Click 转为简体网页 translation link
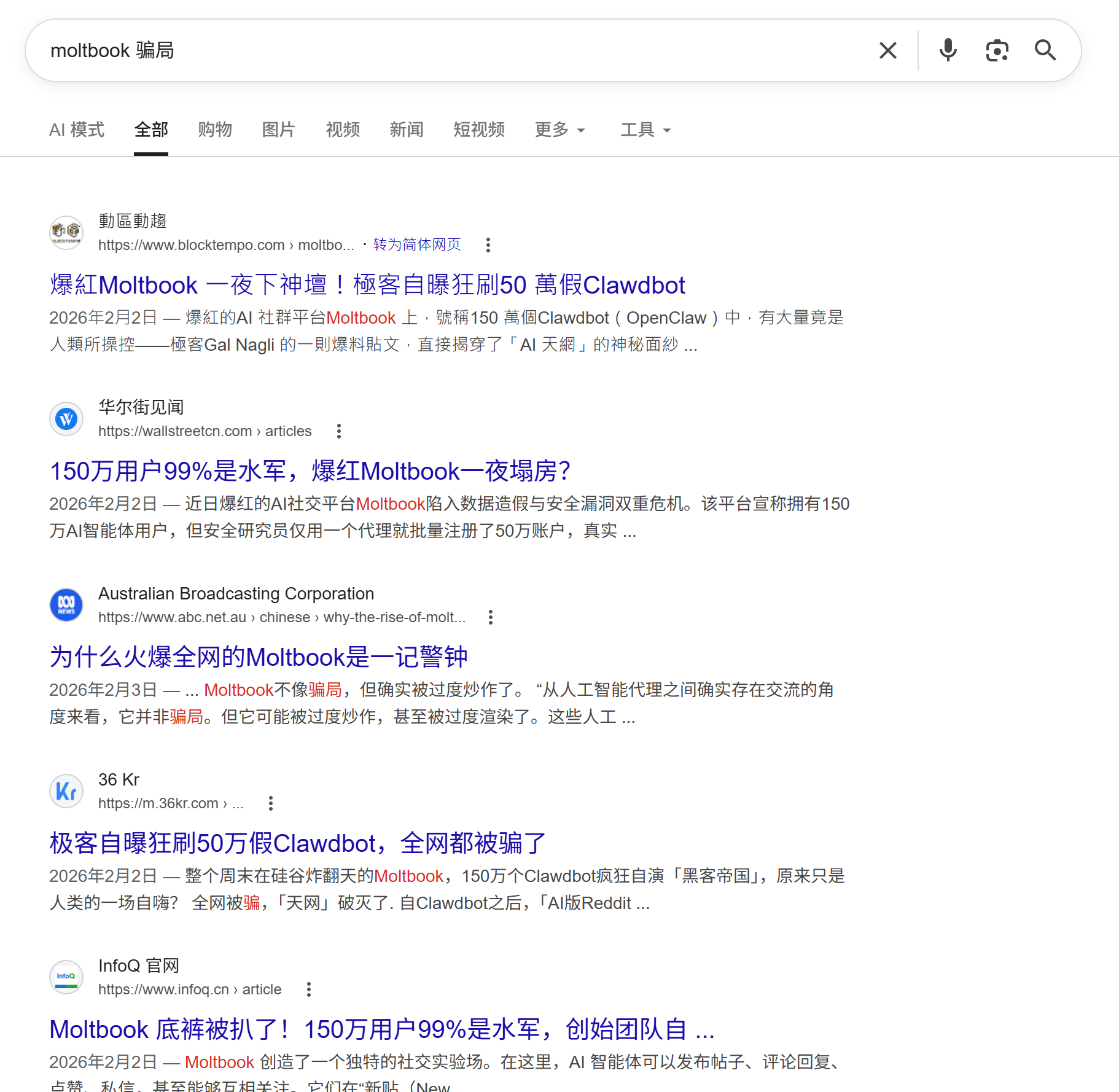 pos(417,244)
